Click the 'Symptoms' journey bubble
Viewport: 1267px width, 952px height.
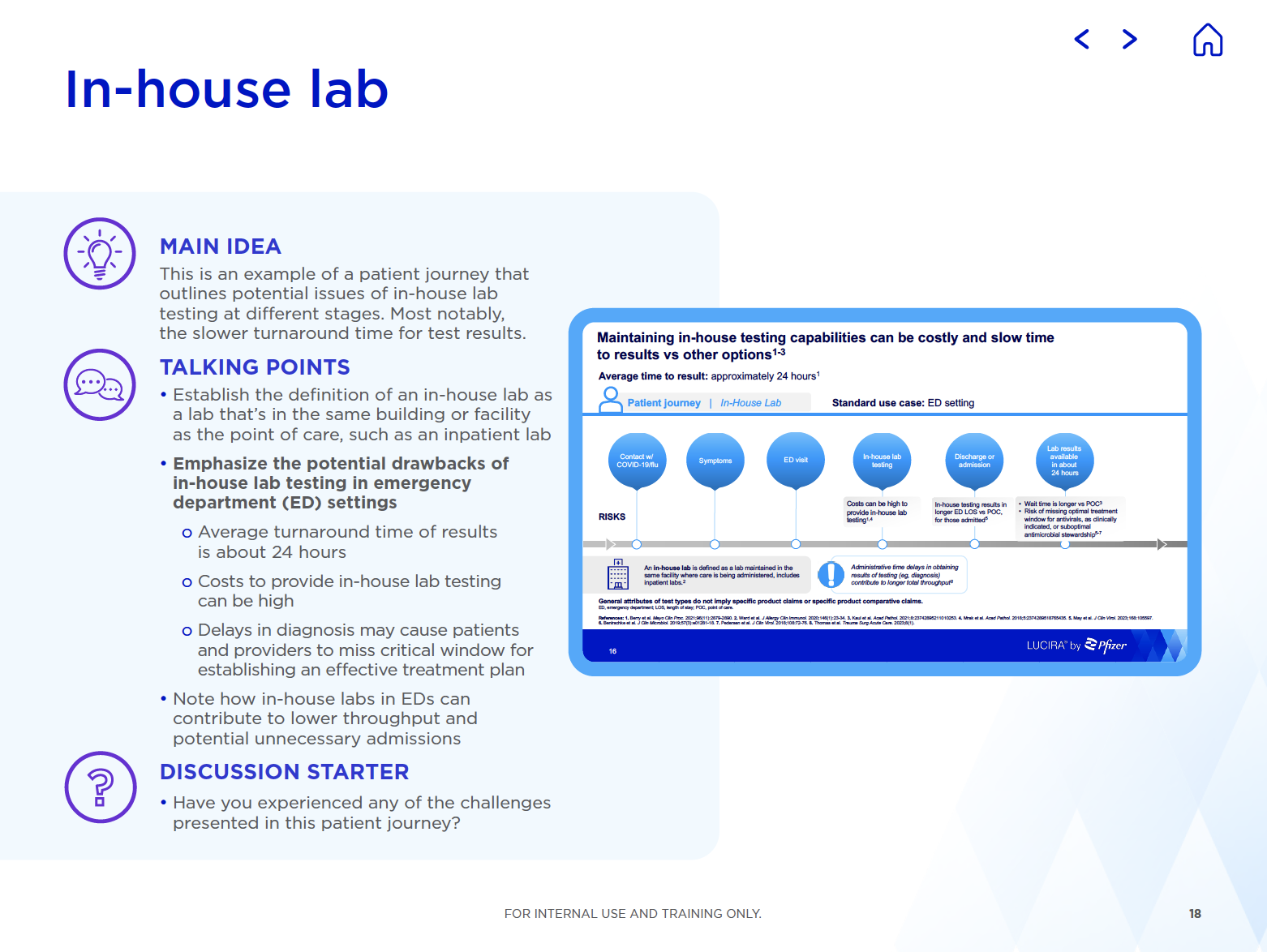coord(715,461)
